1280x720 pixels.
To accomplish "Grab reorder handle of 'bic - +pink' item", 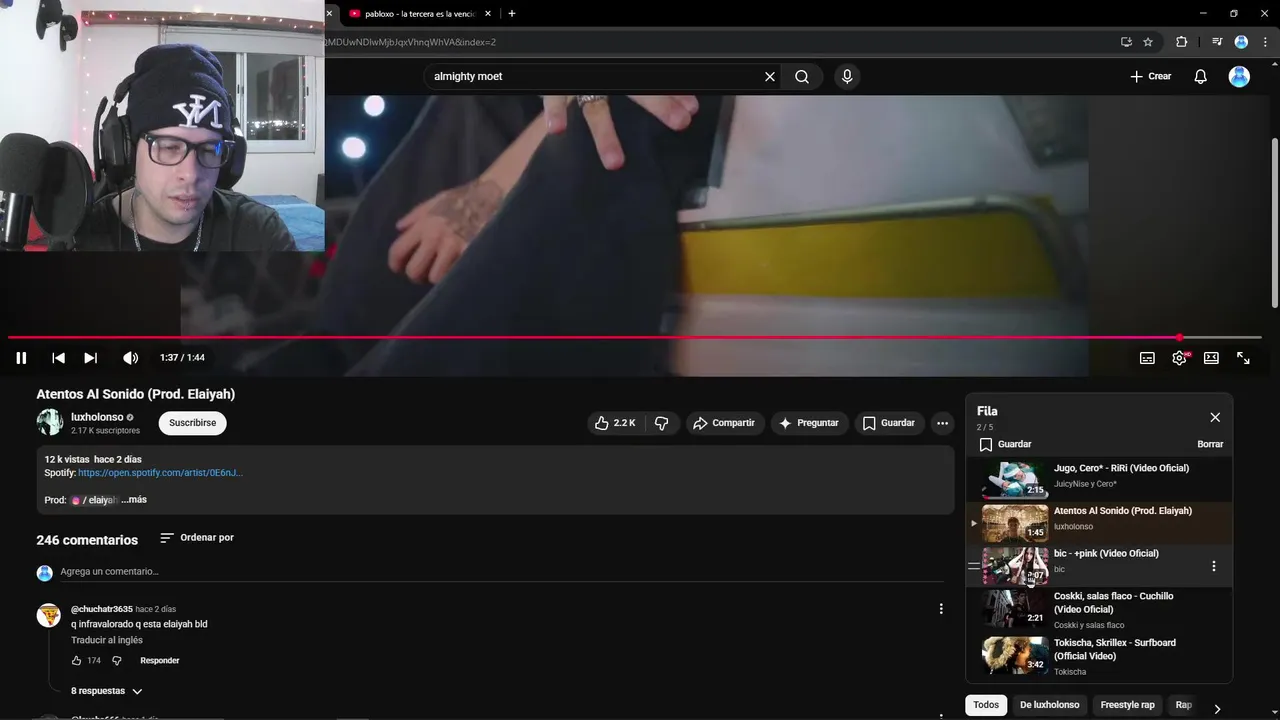I will [974, 566].
